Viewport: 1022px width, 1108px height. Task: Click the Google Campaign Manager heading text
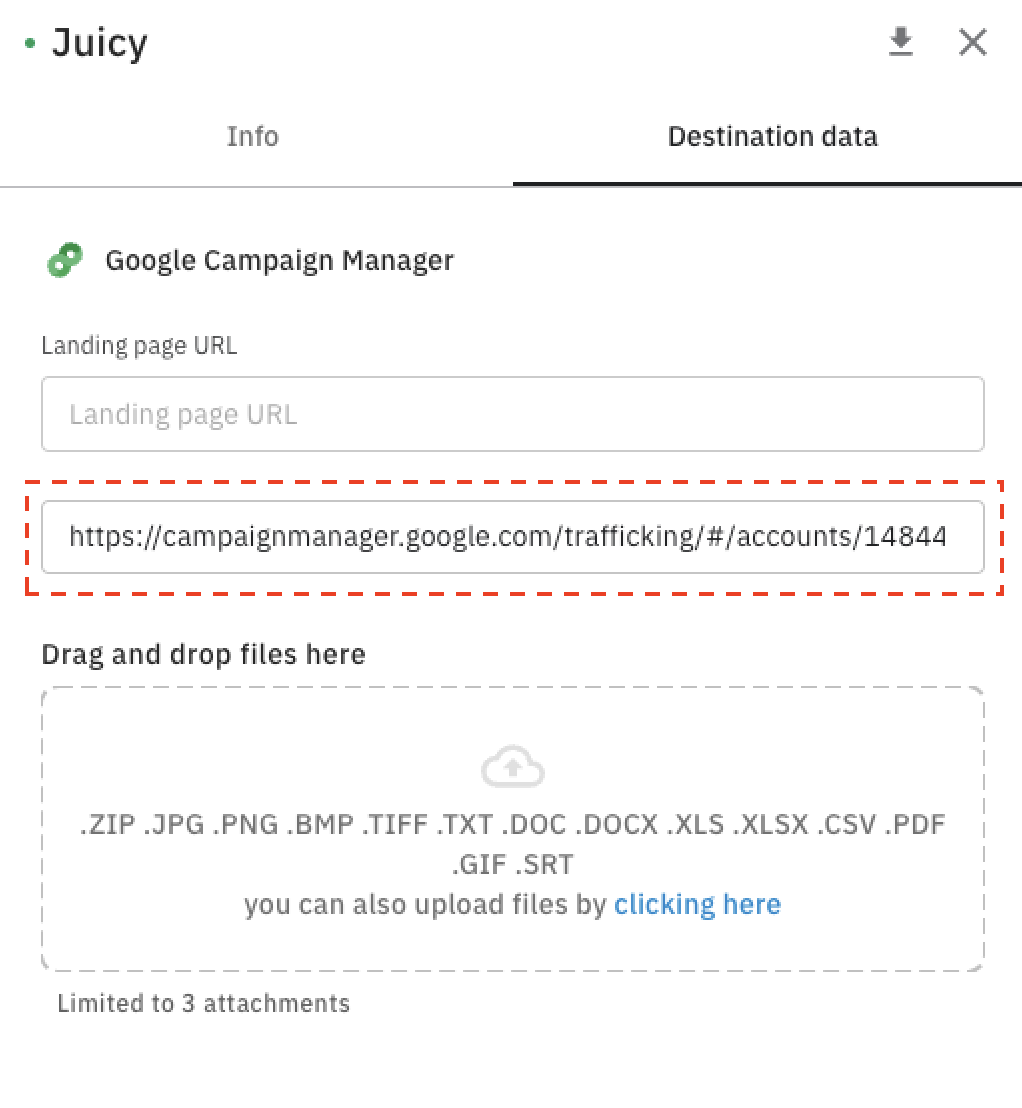point(279,261)
